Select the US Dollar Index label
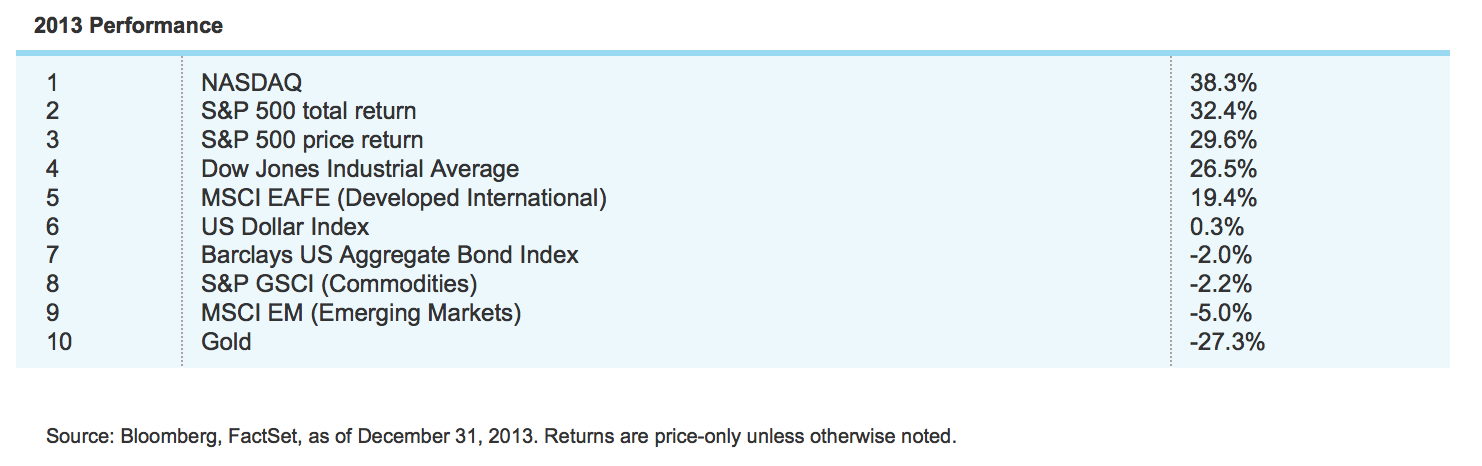 coord(285,227)
